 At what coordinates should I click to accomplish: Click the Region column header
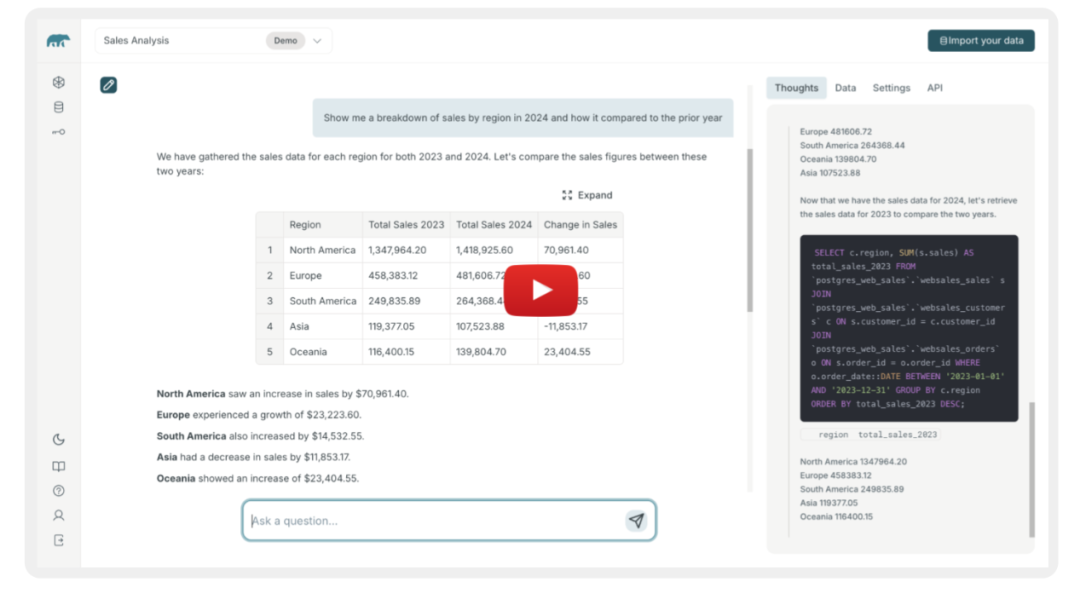[x=323, y=224]
